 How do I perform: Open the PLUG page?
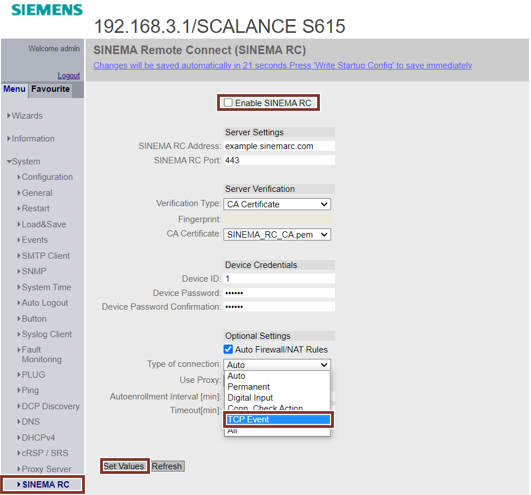click(31, 375)
